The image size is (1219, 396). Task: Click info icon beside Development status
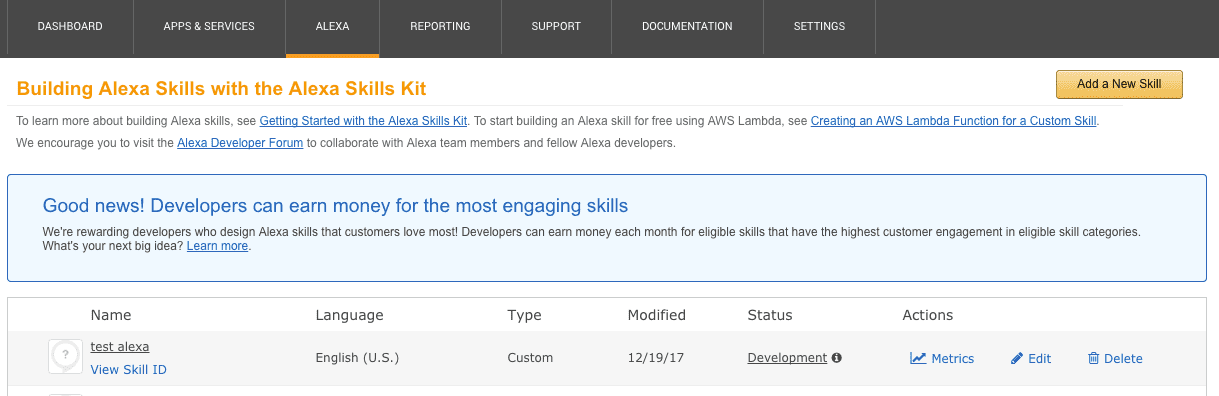point(837,358)
